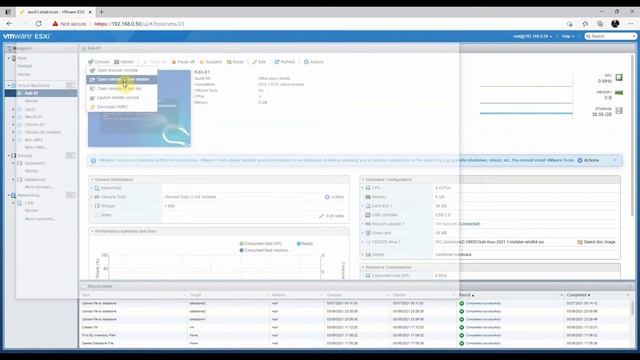Open browser favorites star icon
Image resolution: width=640 pixels, height=360 pixels.
point(585,24)
